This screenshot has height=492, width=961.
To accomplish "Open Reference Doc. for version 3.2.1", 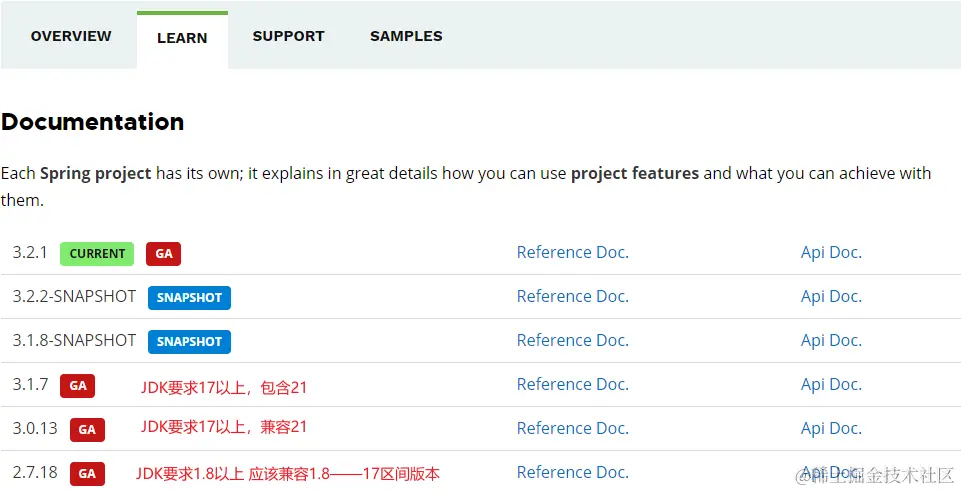I will click(572, 252).
